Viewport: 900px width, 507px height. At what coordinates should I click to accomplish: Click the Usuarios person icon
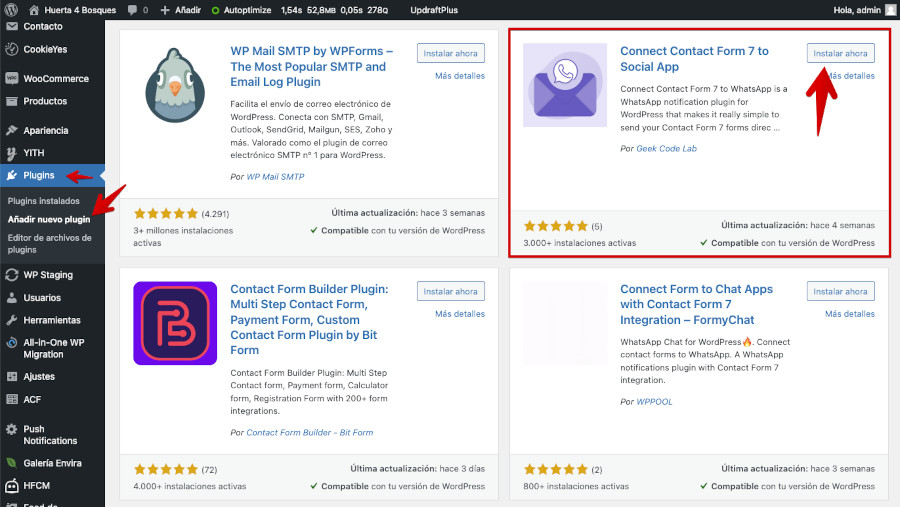[11, 297]
